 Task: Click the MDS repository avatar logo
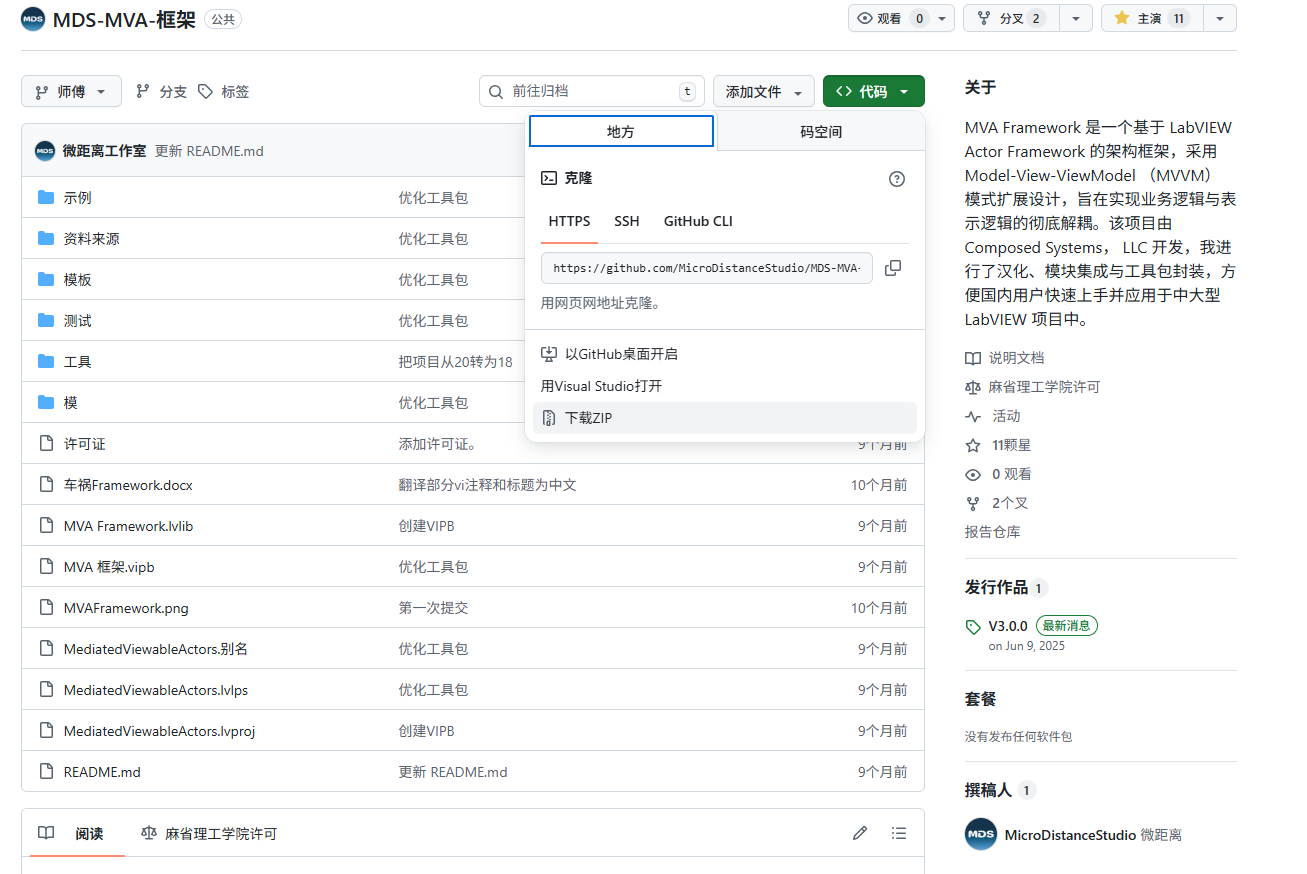(33, 18)
